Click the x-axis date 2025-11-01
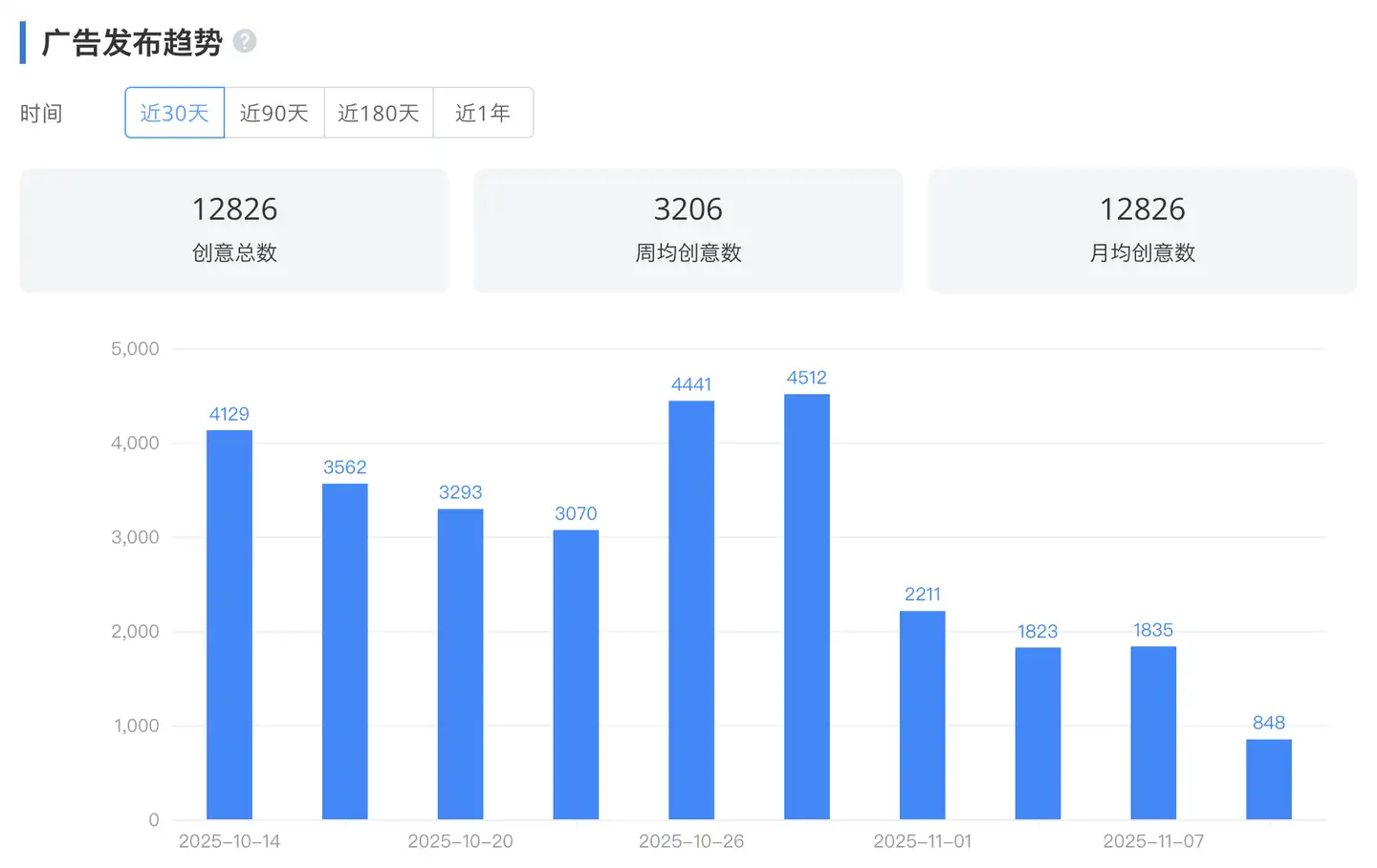Viewport: 1377px width, 868px height. coord(923,841)
